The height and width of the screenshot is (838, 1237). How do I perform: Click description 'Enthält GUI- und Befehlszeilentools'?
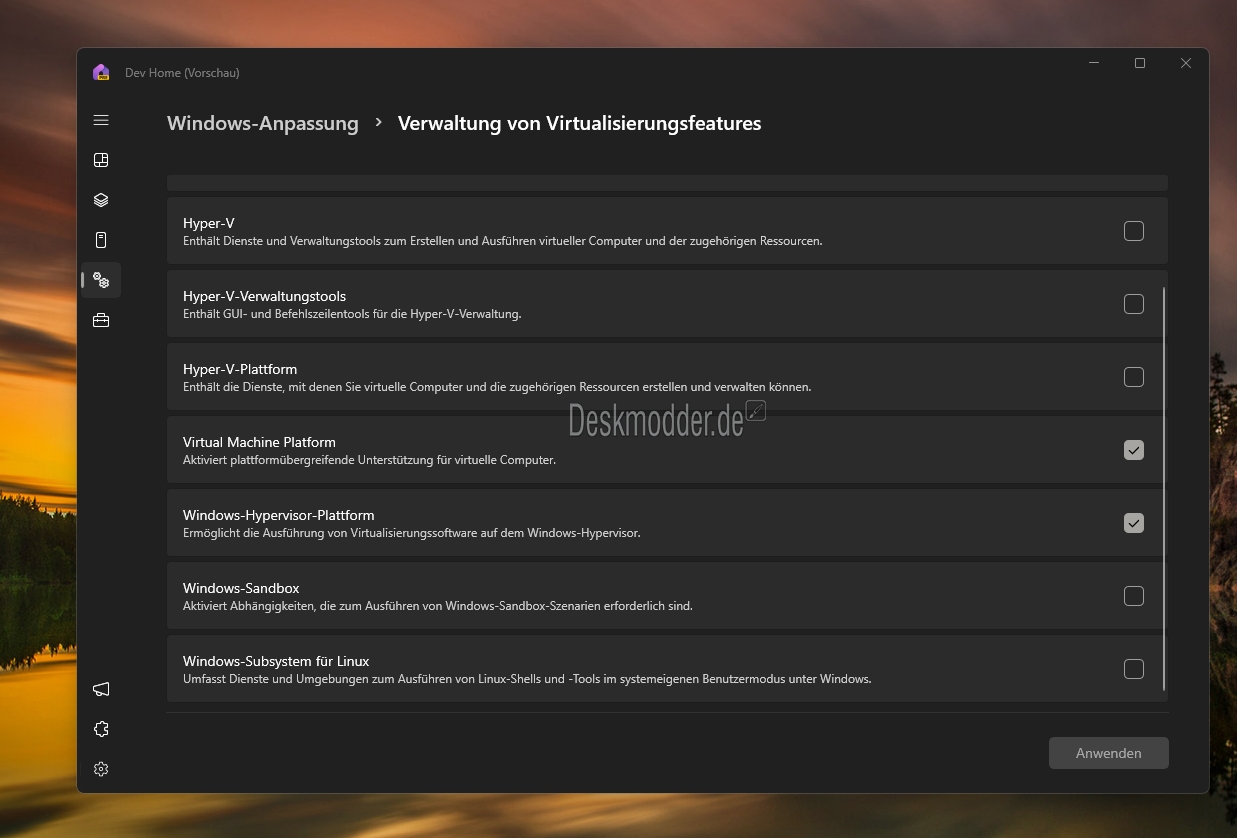coord(352,314)
